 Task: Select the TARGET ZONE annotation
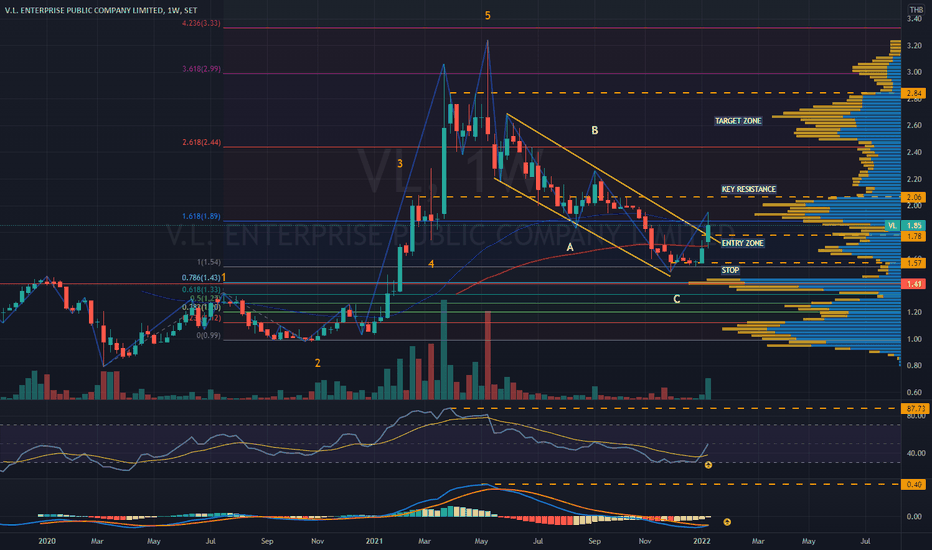point(738,121)
